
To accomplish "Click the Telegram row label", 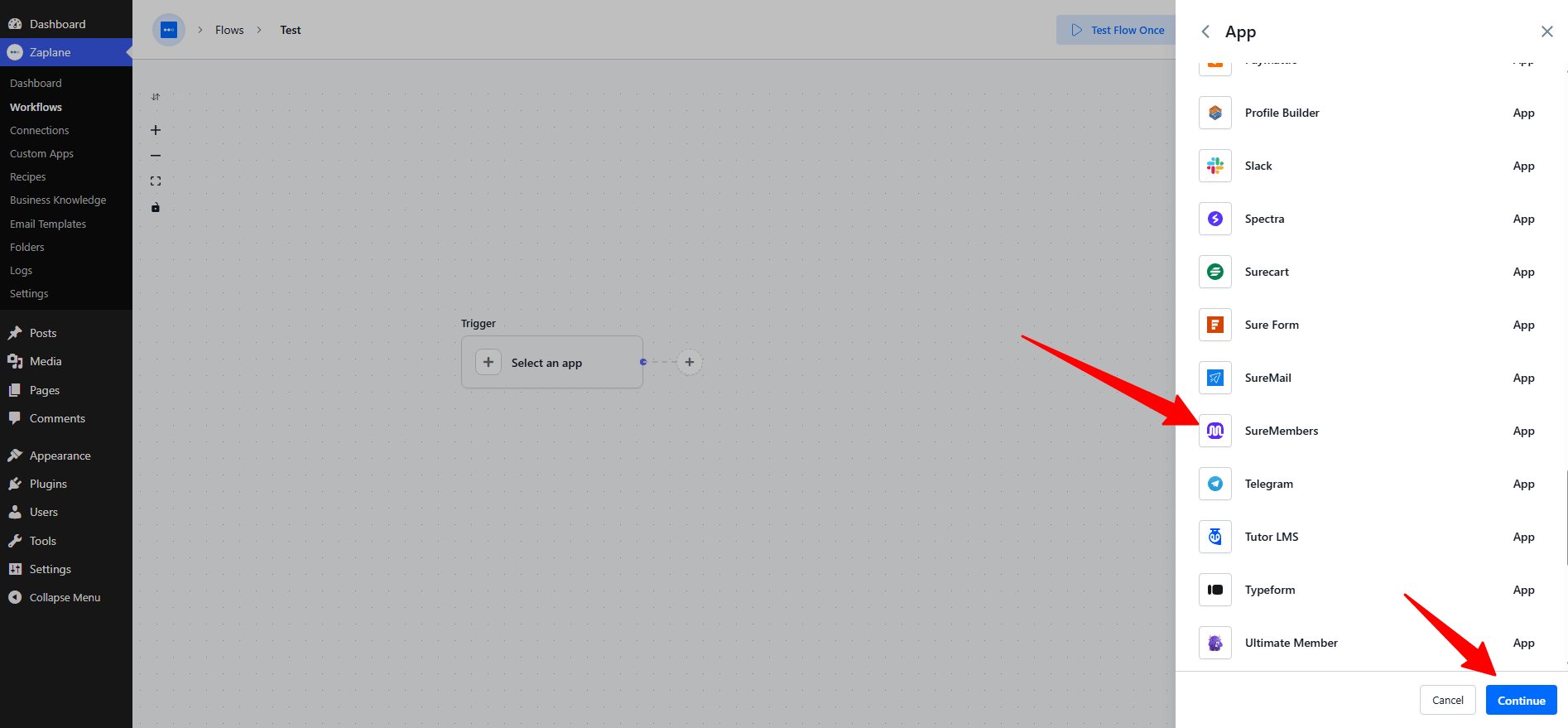I will [1269, 484].
